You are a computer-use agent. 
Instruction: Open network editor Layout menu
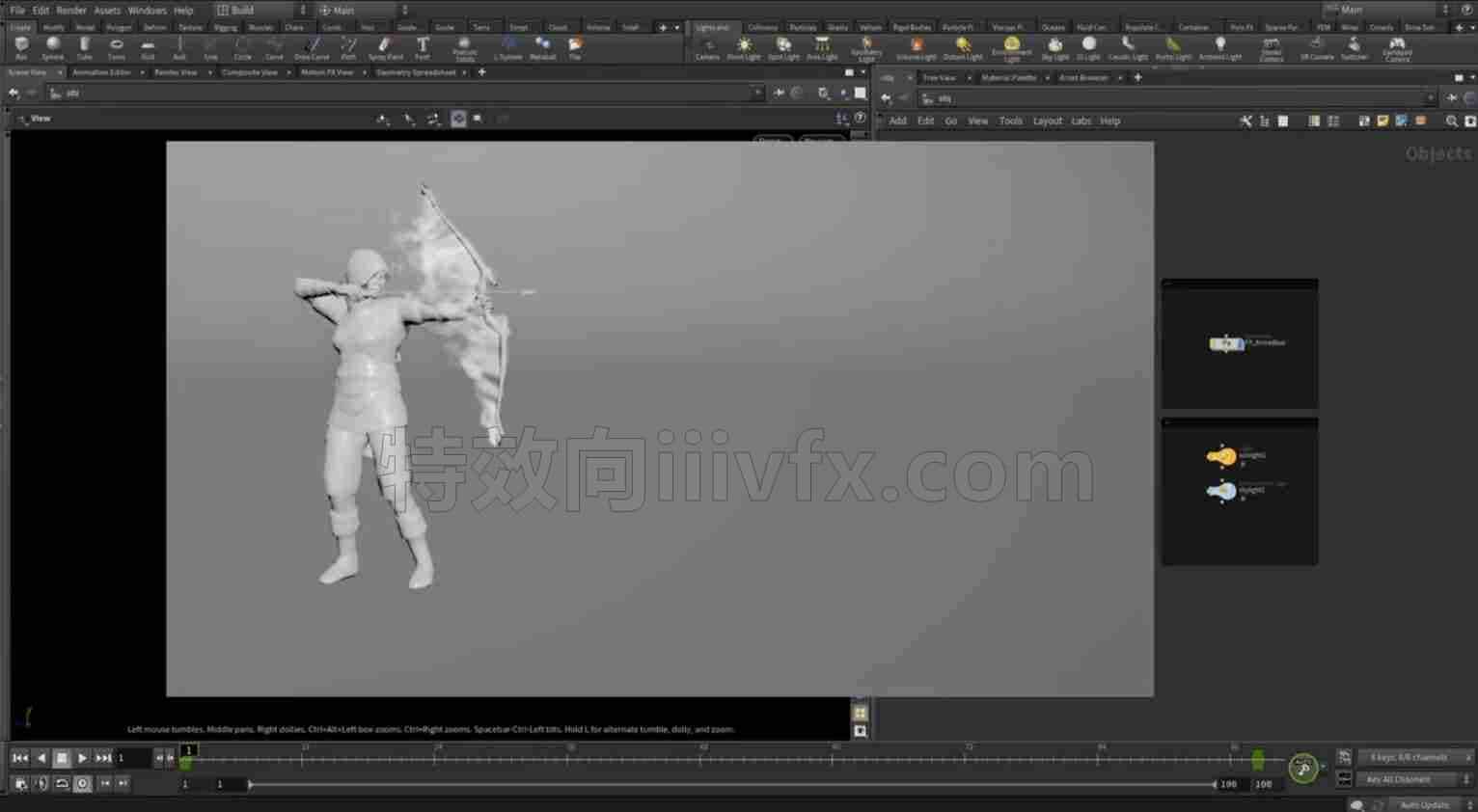pyautogui.click(x=1047, y=121)
